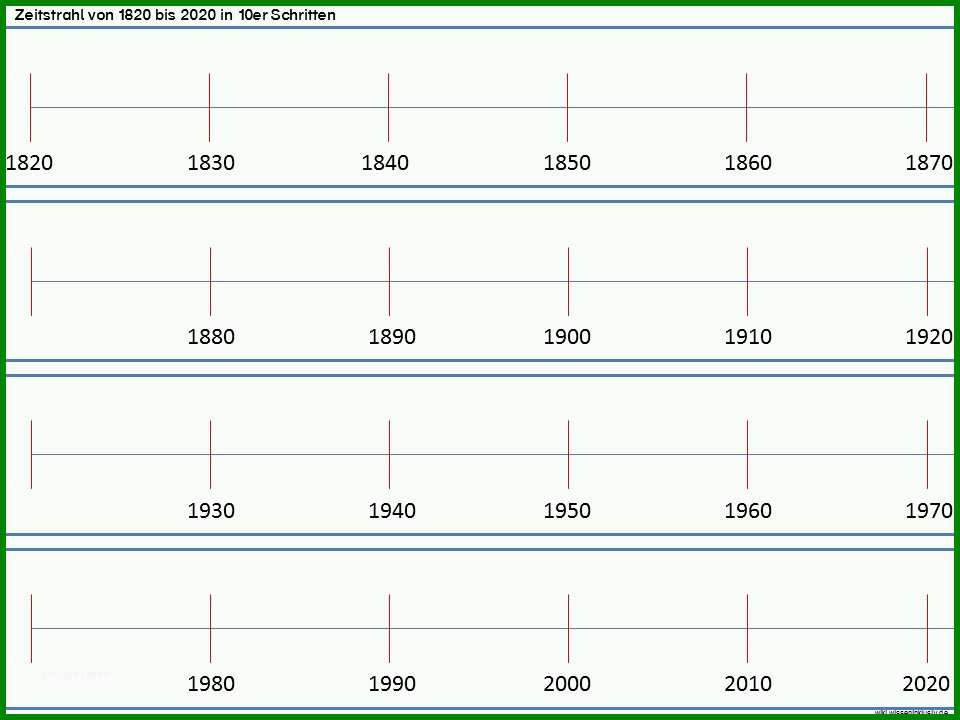The height and width of the screenshot is (720, 960).
Task: Select the tick mark above 2000
Action: tap(568, 628)
